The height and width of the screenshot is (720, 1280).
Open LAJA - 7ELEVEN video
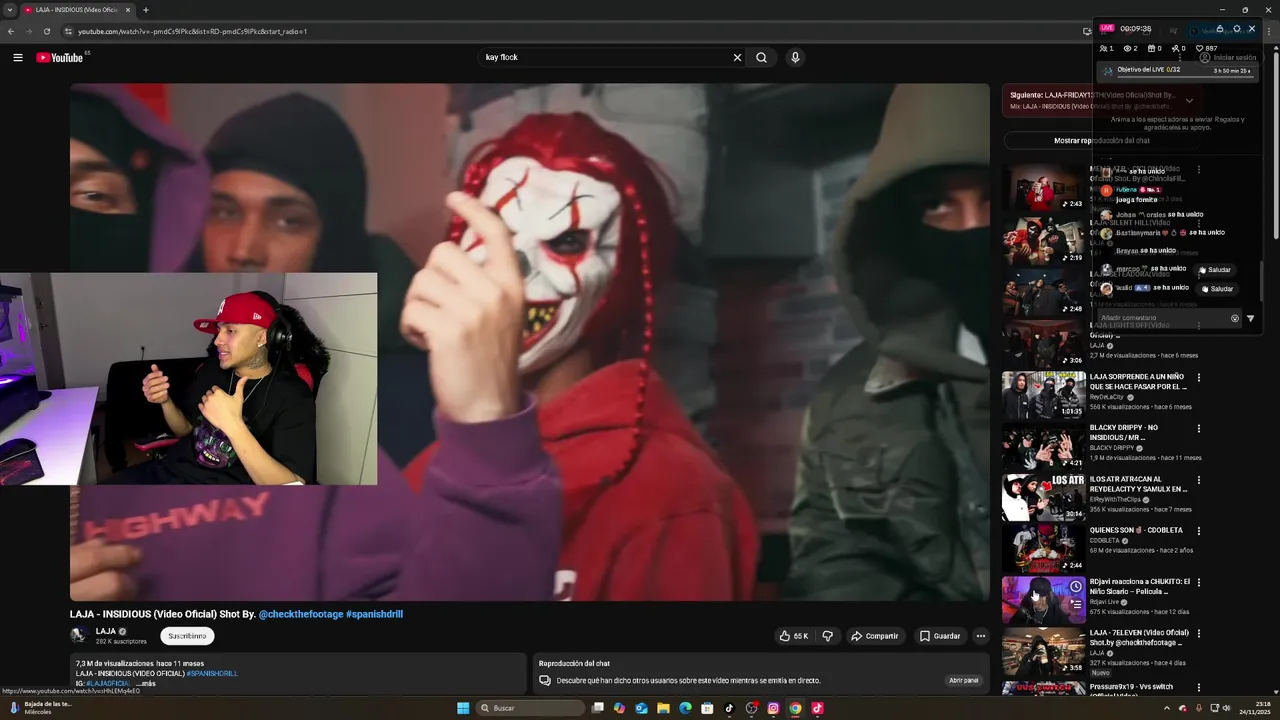point(1139,637)
